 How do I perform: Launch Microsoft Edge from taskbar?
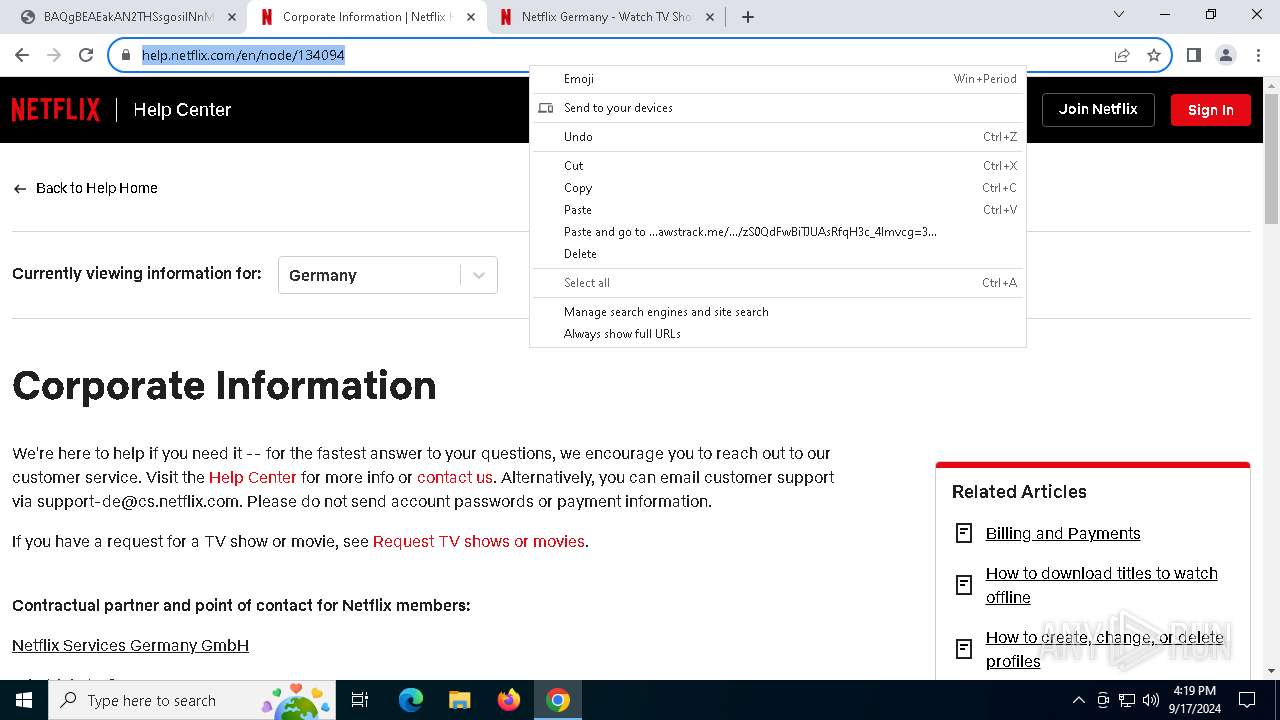coord(411,700)
